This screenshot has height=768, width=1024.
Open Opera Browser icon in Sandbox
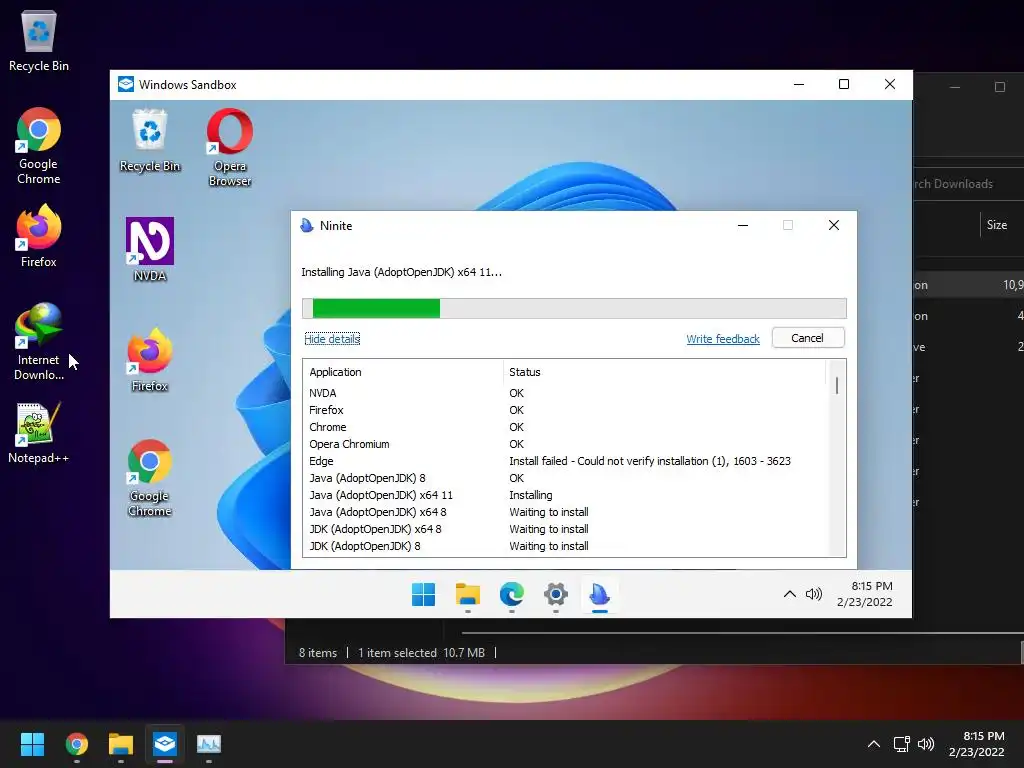click(x=230, y=148)
